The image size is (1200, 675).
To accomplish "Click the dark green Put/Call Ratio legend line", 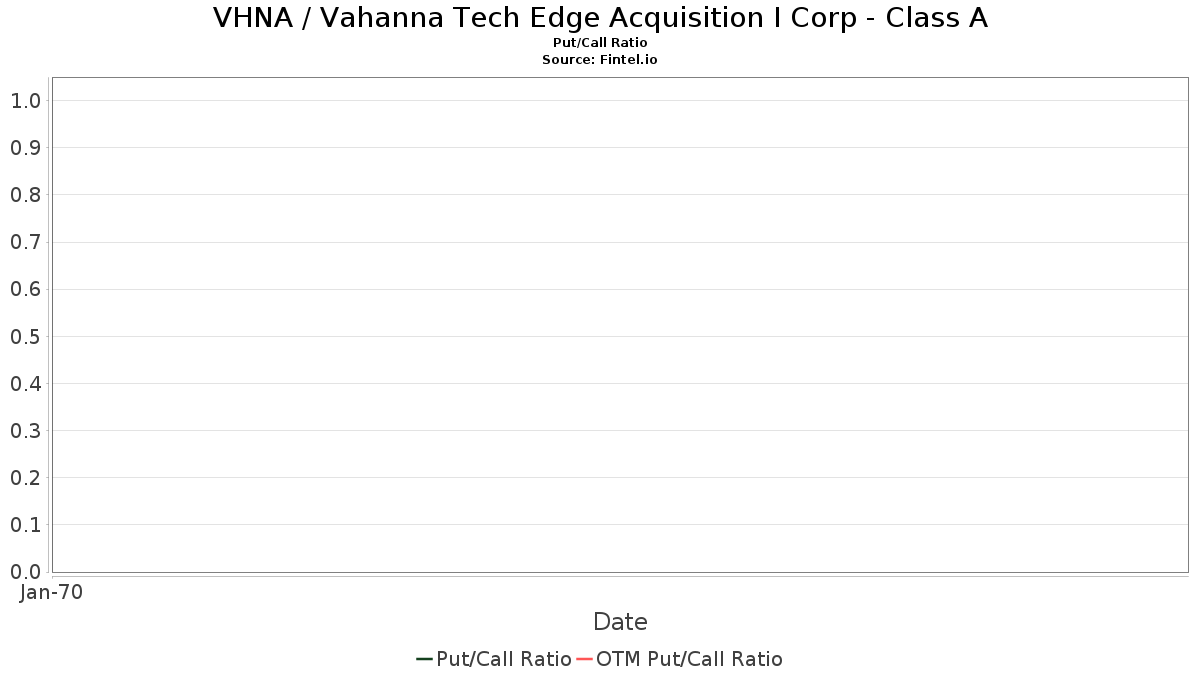I will (424, 659).
